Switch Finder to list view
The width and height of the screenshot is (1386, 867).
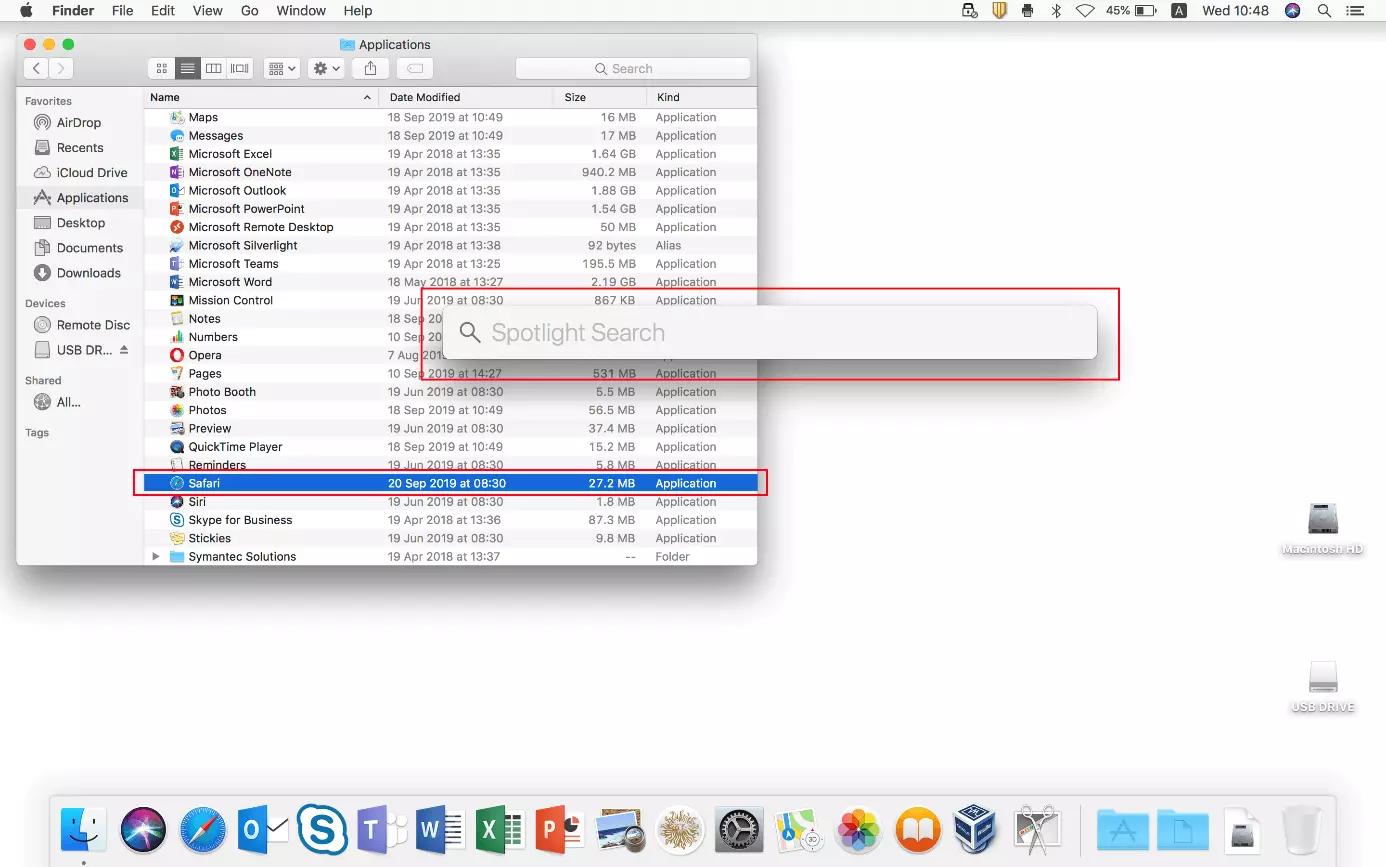coord(187,68)
